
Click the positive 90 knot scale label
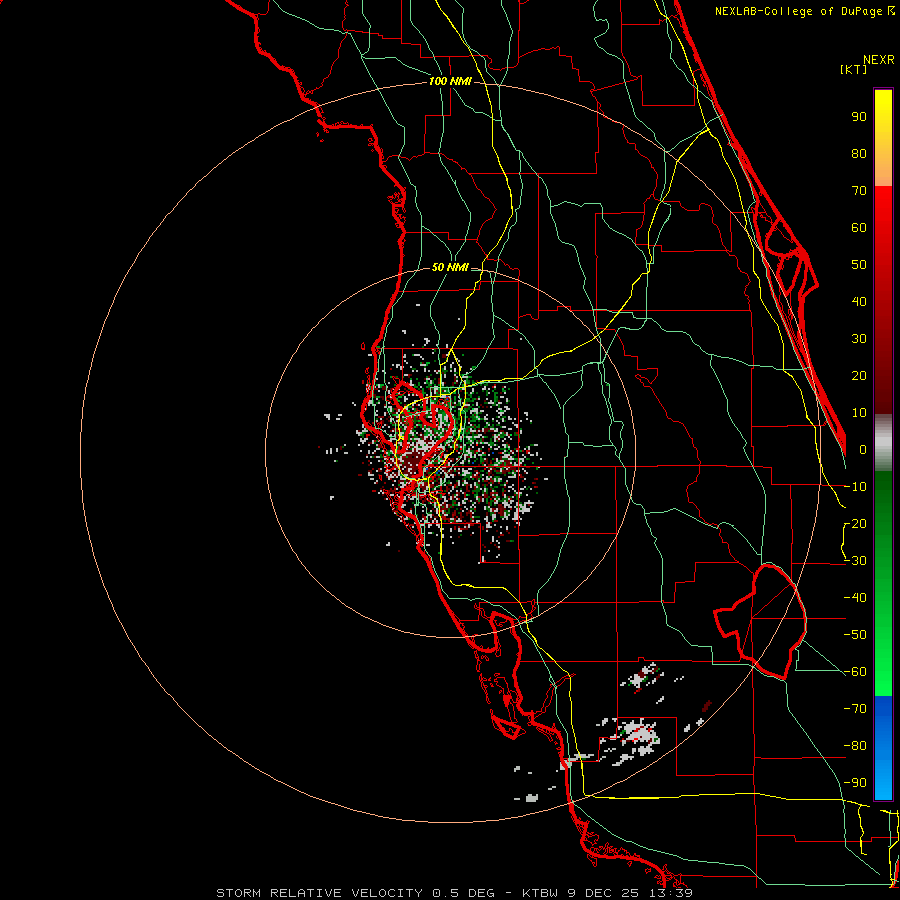tap(859, 117)
